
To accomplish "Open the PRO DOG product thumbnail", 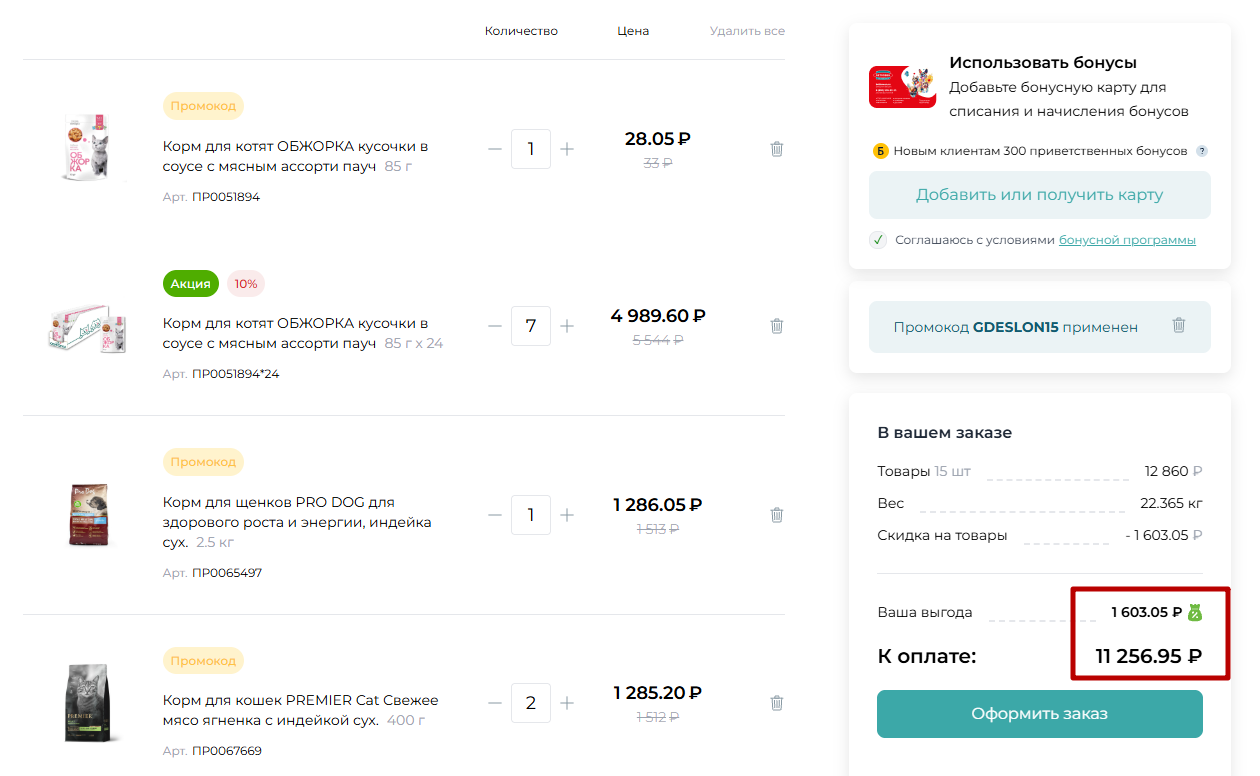I will (x=88, y=515).
